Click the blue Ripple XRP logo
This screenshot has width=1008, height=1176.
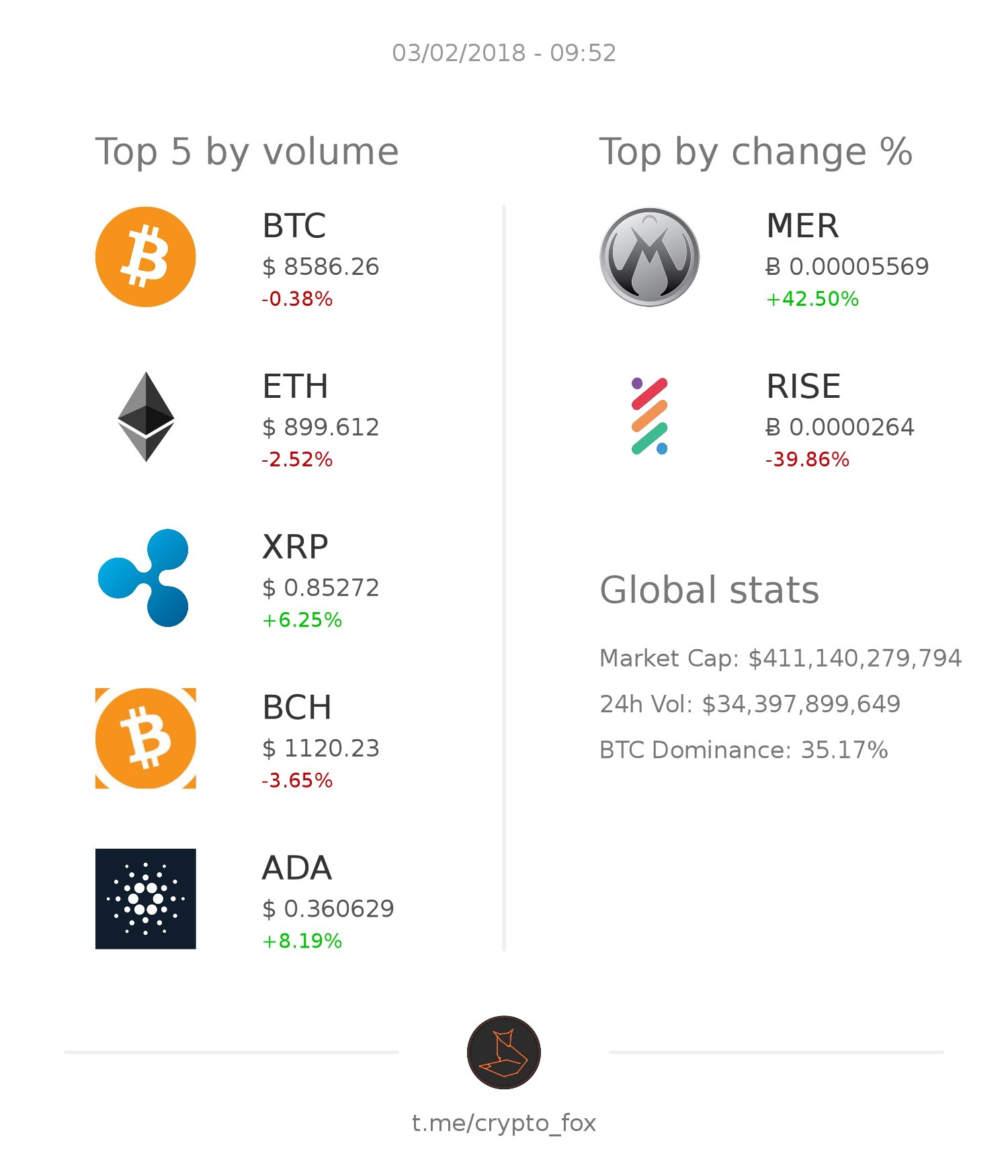click(144, 578)
